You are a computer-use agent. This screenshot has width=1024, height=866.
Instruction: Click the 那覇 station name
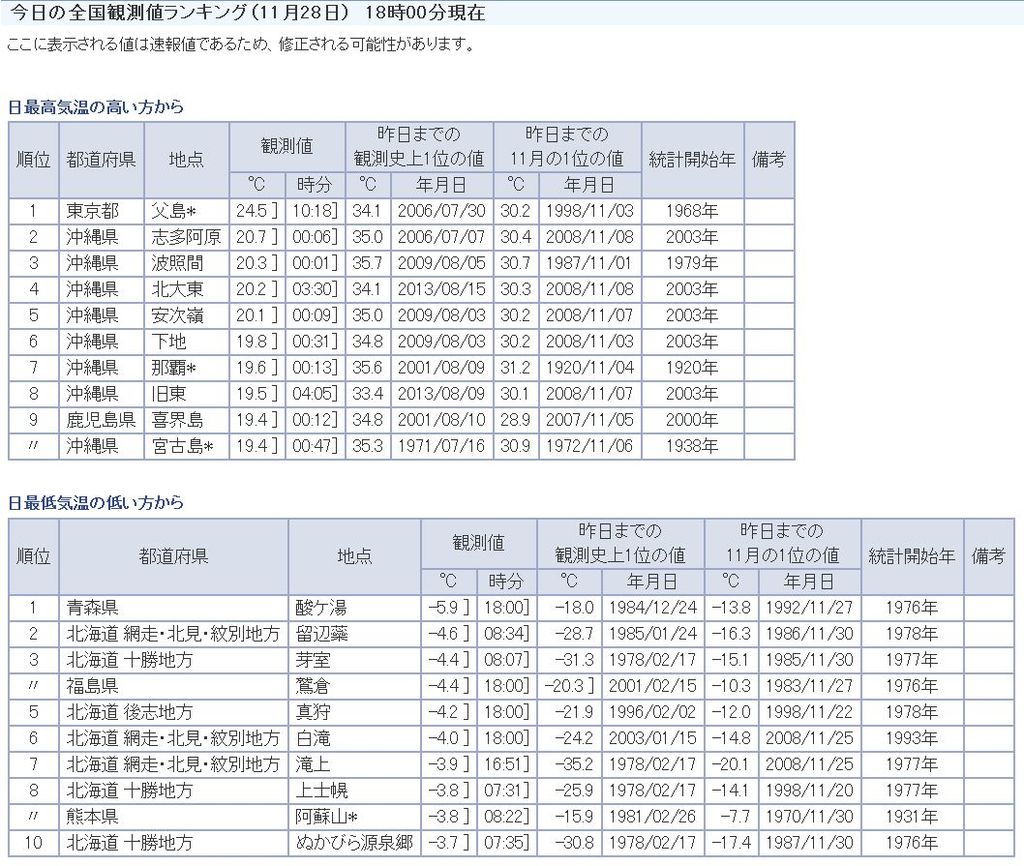pyautogui.click(x=174, y=367)
